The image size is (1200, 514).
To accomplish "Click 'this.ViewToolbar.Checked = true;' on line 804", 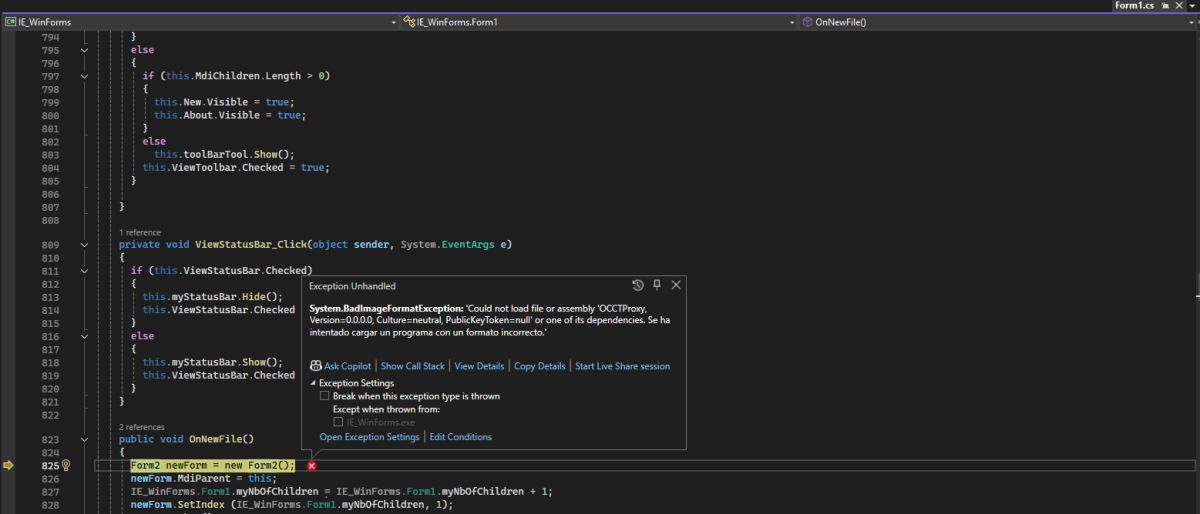I will click(236, 167).
